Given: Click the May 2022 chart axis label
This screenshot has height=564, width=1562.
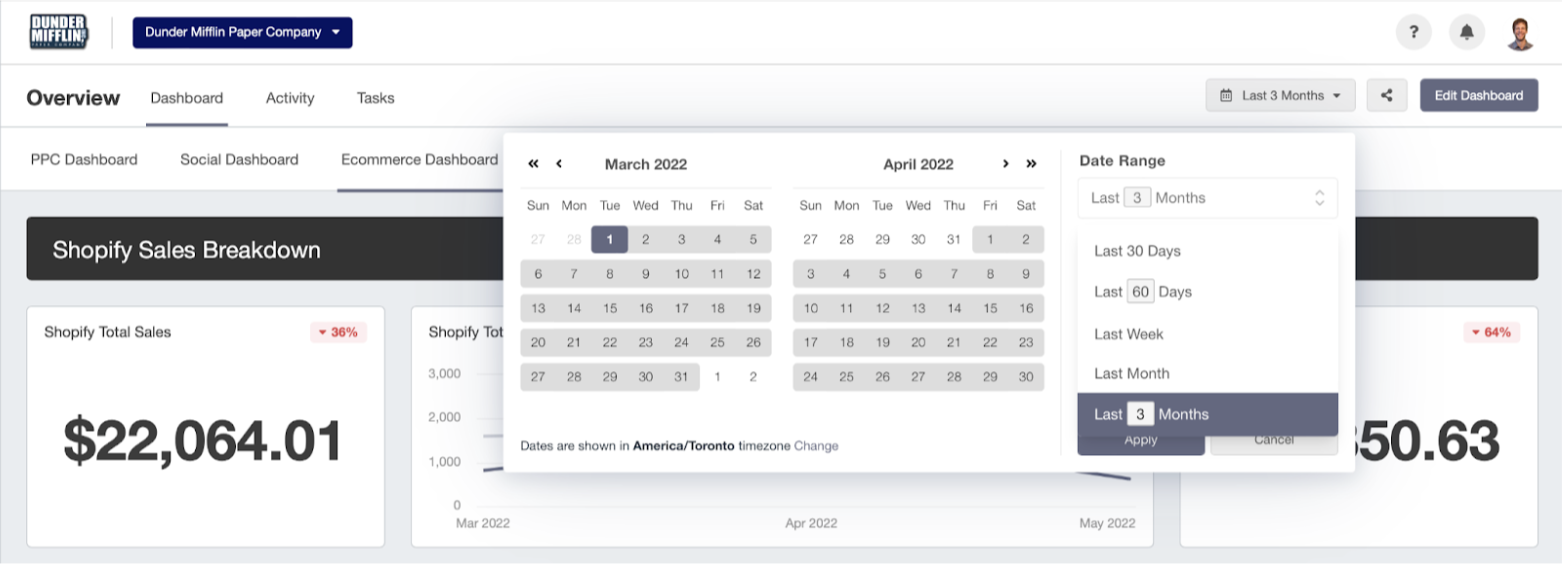Looking at the screenshot, I should 1107,523.
